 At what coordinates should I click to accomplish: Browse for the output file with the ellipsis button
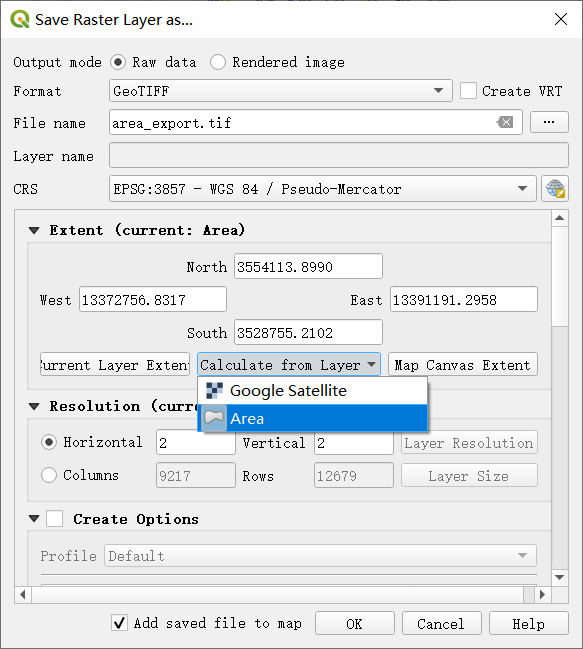tap(549, 122)
